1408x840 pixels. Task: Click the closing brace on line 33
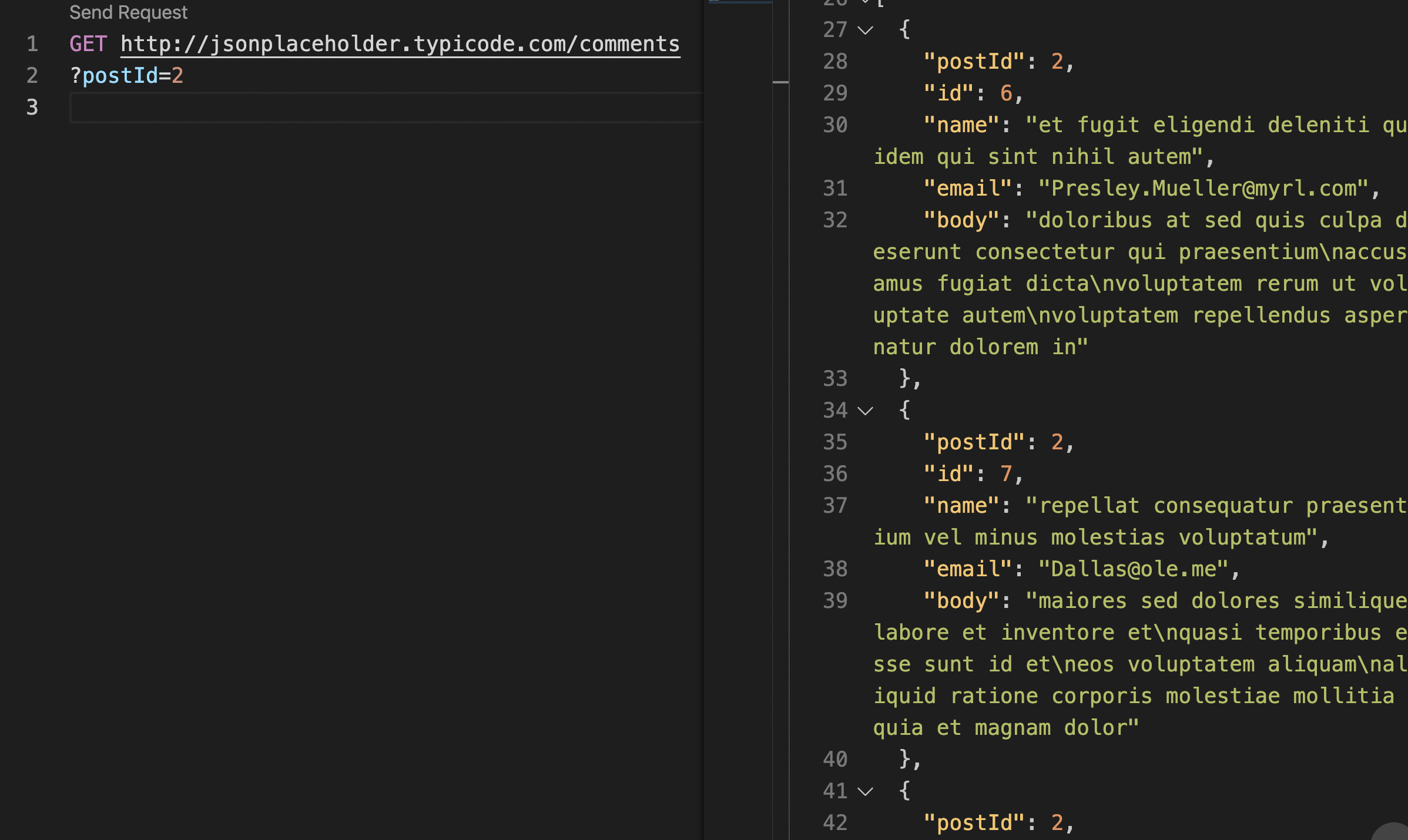(x=910, y=379)
